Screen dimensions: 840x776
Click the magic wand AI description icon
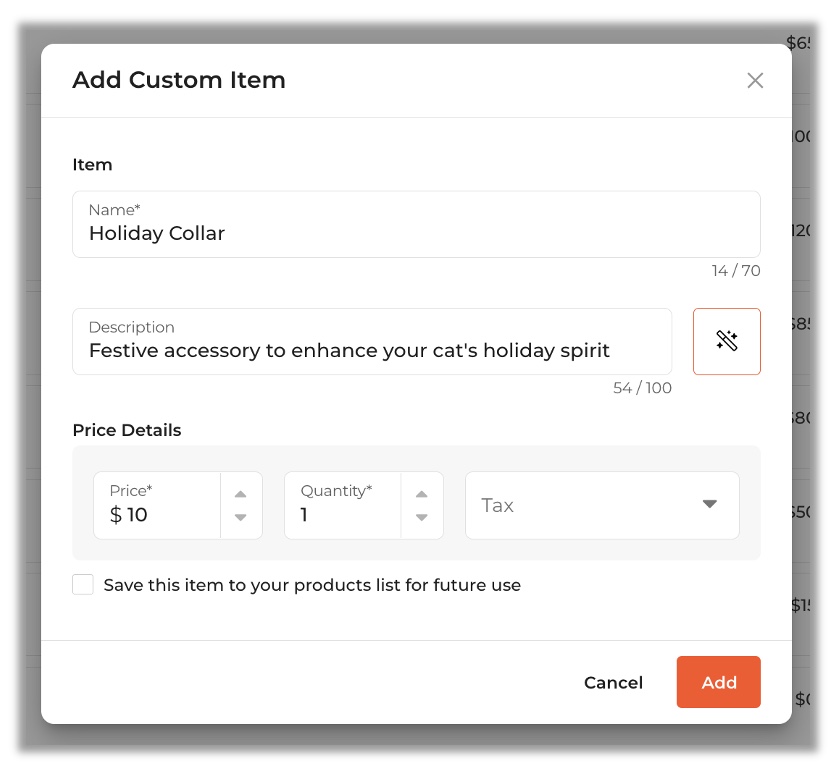coord(727,341)
